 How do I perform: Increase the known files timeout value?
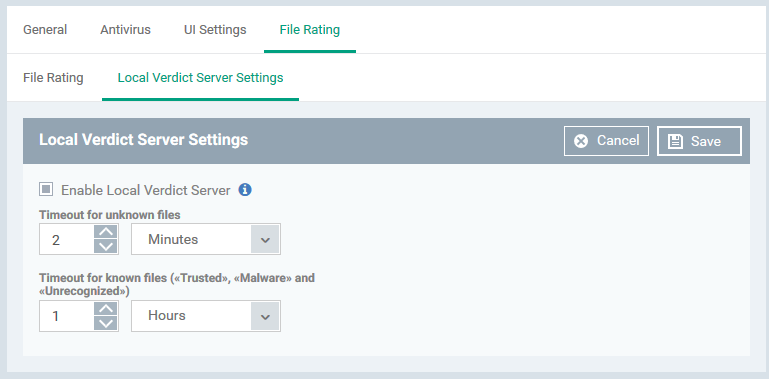coord(106,308)
